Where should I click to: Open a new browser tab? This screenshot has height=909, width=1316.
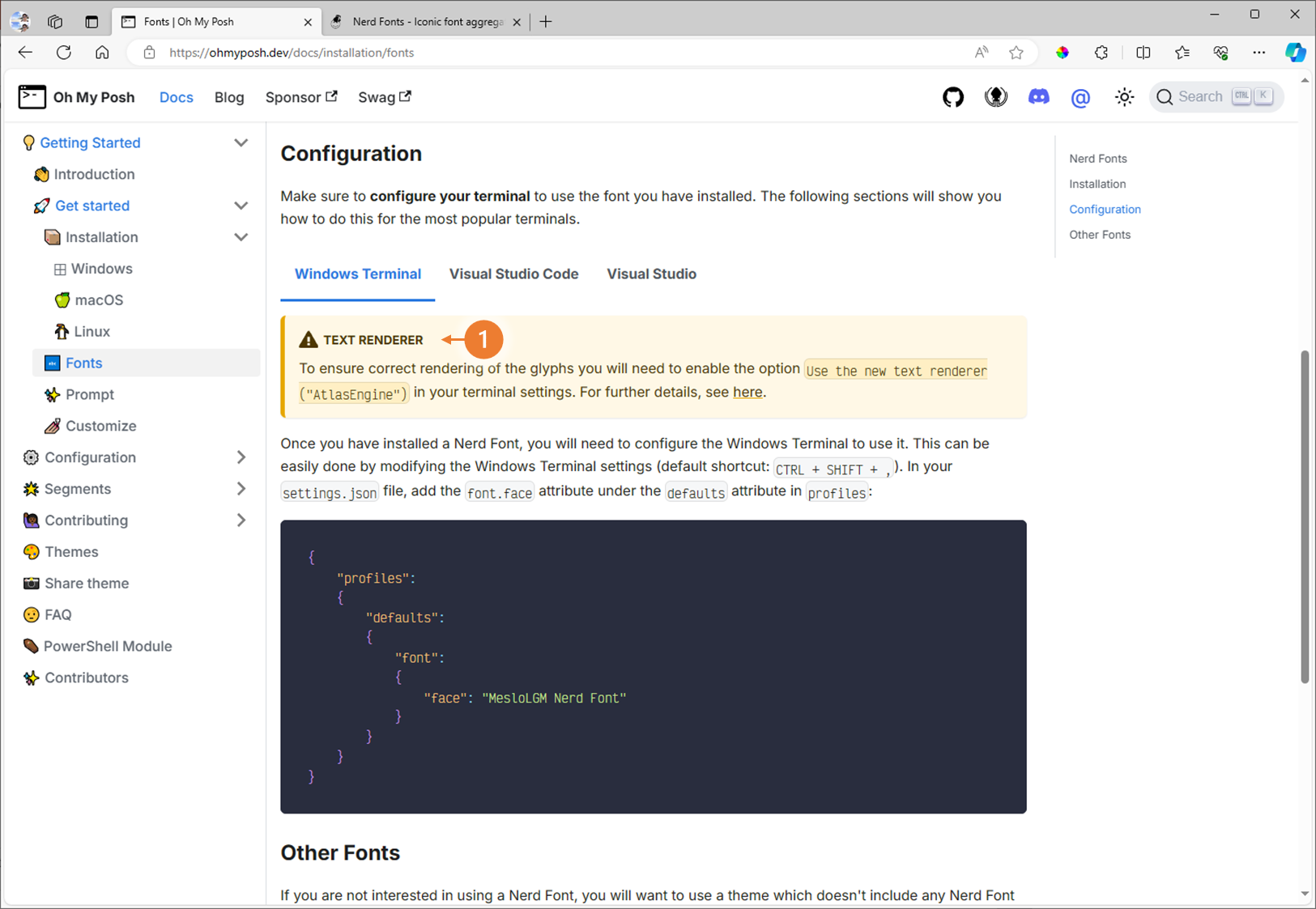pyautogui.click(x=546, y=22)
